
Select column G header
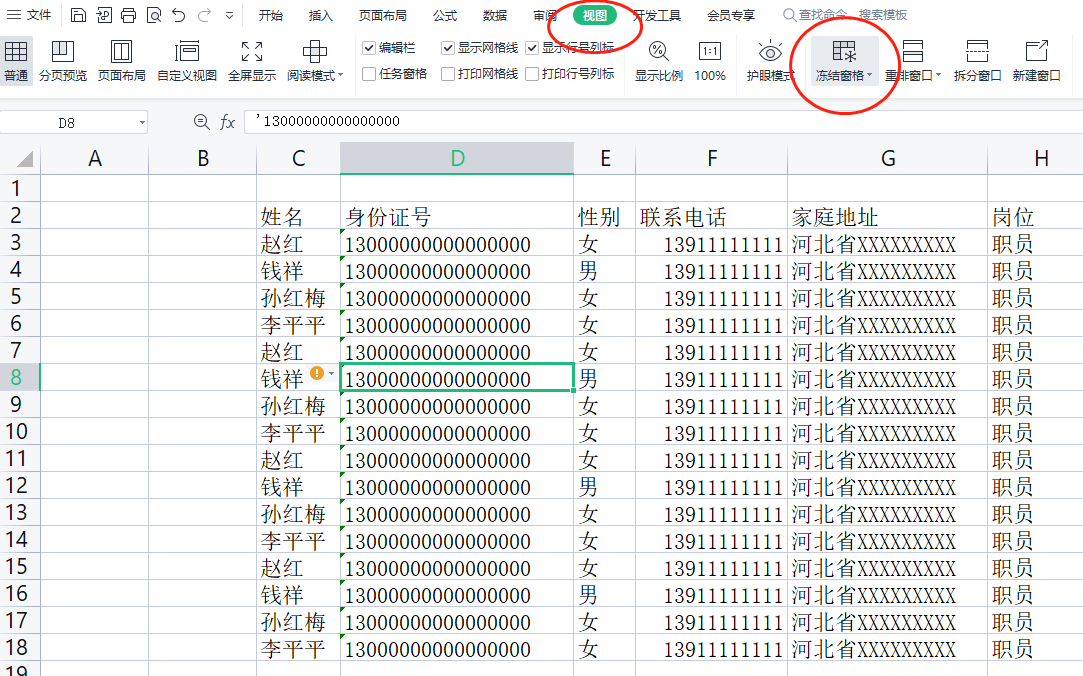pos(888,159)
